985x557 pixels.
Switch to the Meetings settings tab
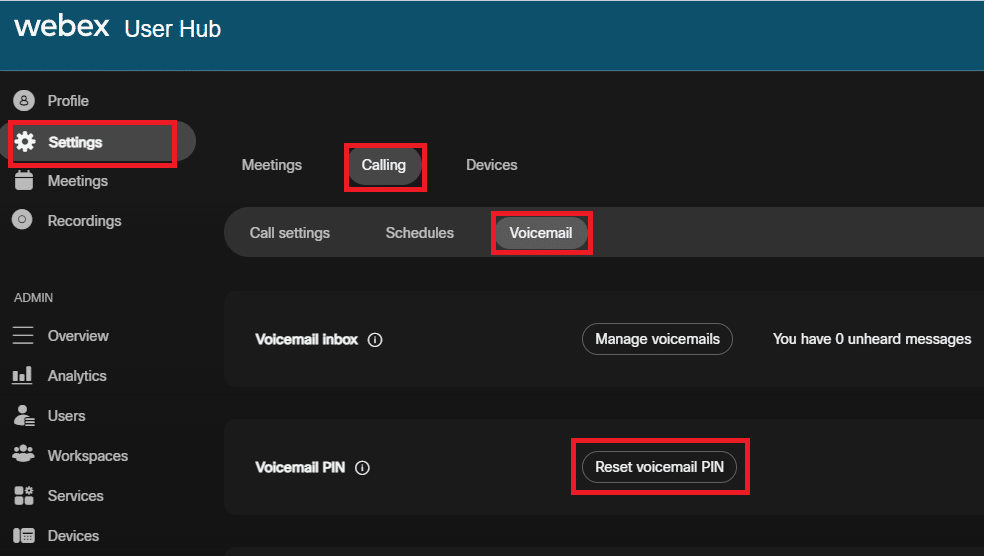pos(271,165)
